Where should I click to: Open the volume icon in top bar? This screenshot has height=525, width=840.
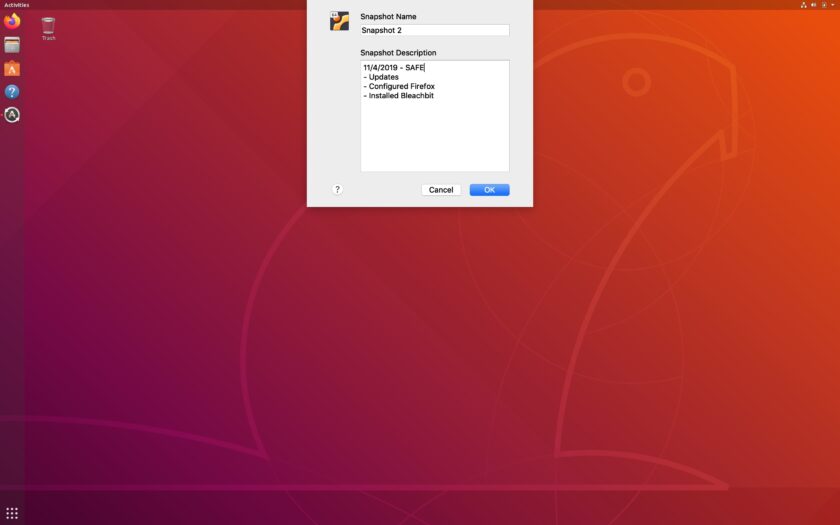[x=814, y=5]
